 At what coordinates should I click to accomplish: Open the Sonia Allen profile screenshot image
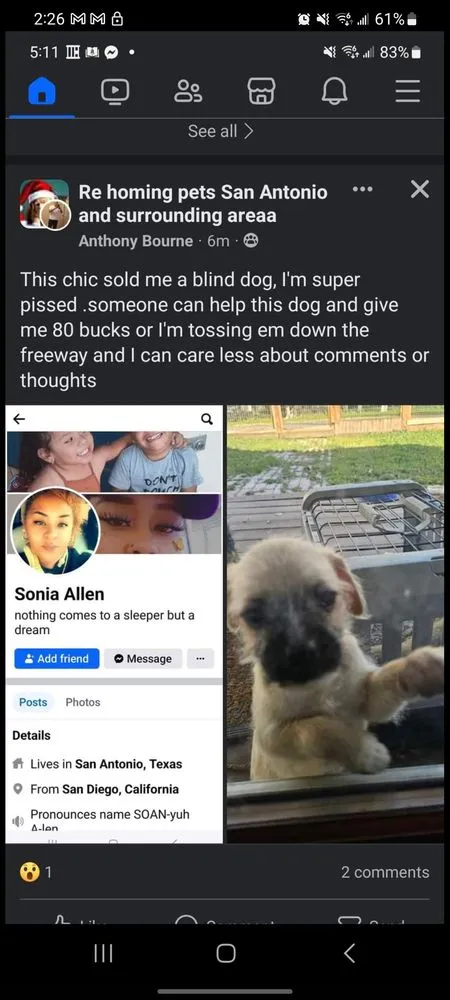coord(115,624)
